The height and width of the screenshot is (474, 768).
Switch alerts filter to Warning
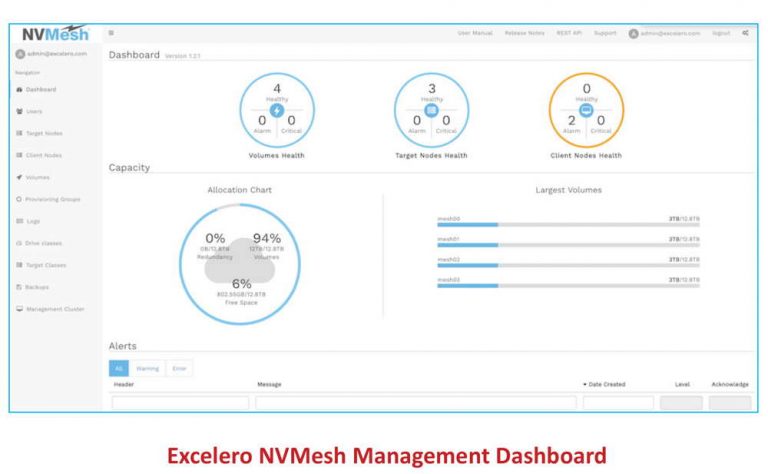147,369
